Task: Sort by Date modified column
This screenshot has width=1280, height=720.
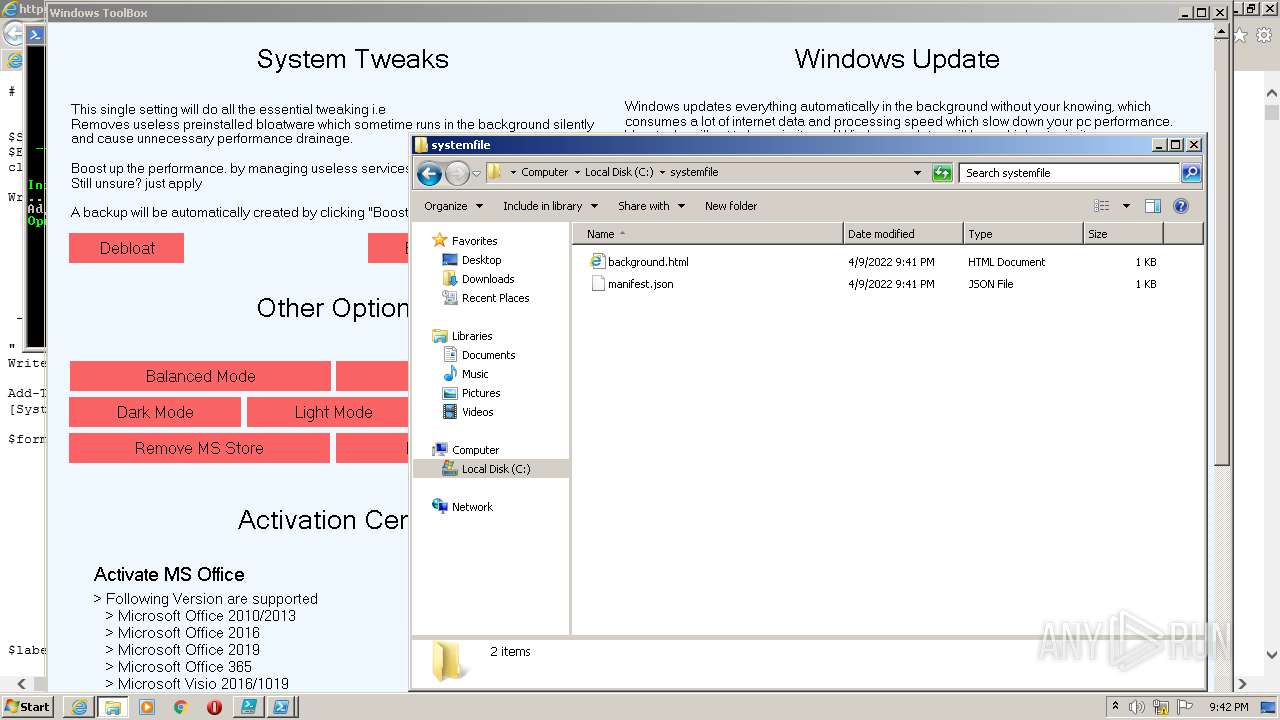Action: pos(903,234)
